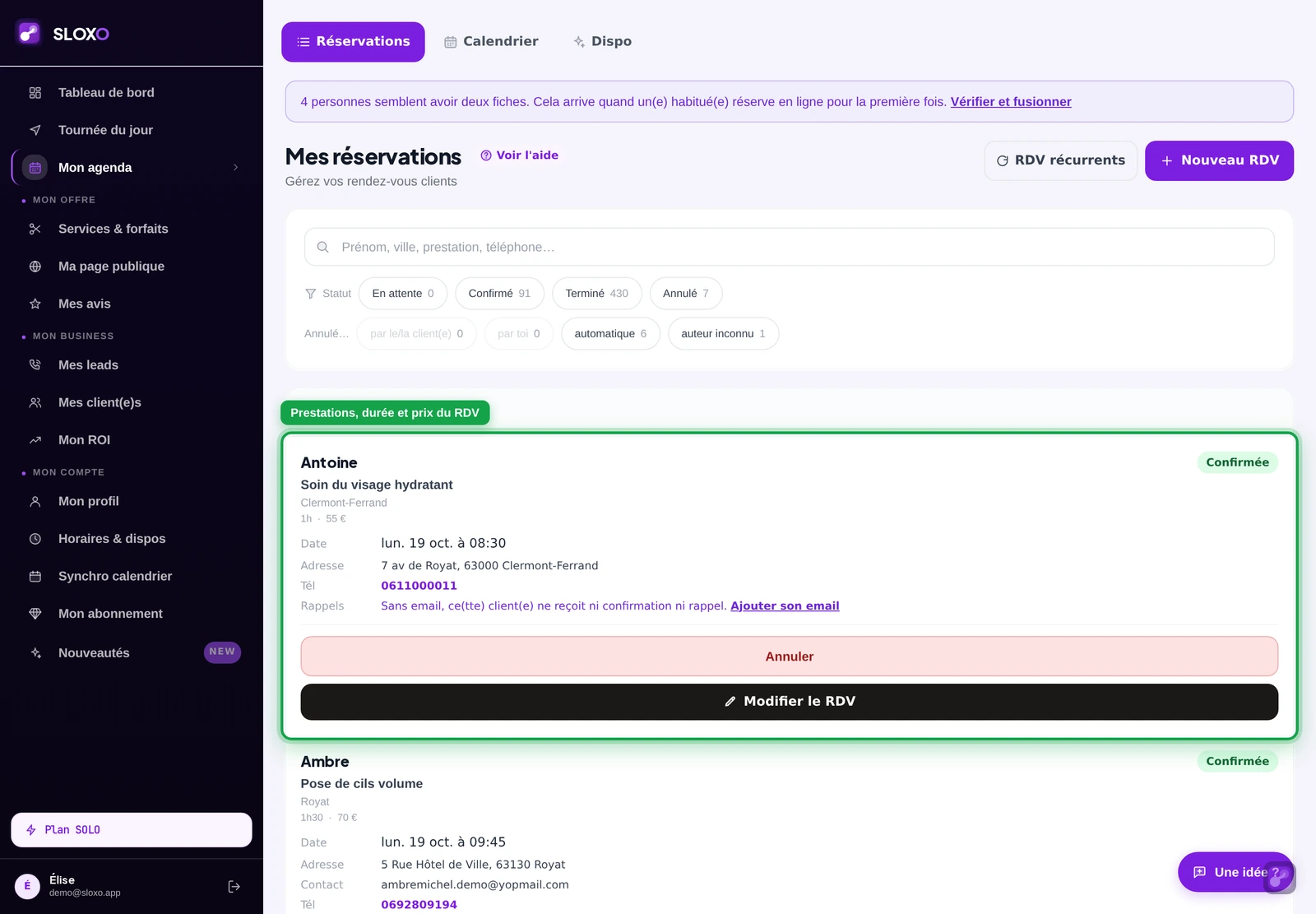Click the Une idée ? feedback button
Viewport: 1316px width, 914px height.
pos(1236,872)
